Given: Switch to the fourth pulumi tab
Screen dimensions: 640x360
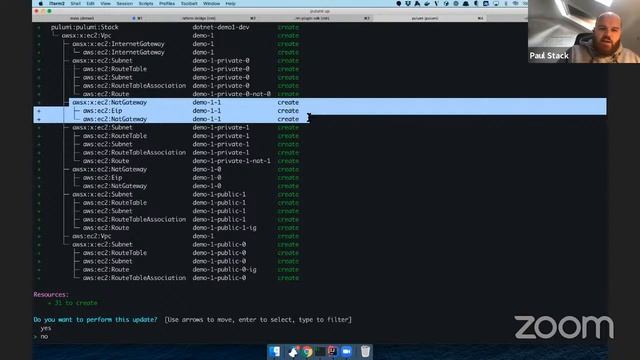Looking at the screenshot, I should coord(429,18).
